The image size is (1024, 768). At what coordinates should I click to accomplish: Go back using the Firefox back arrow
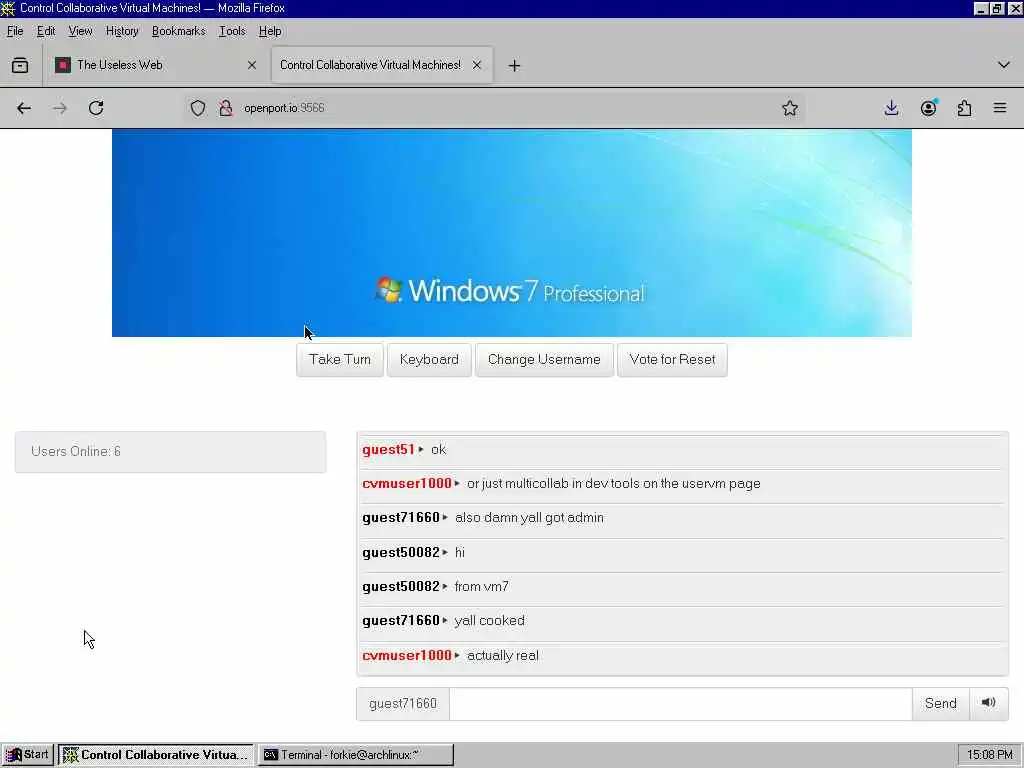point(24,108)
